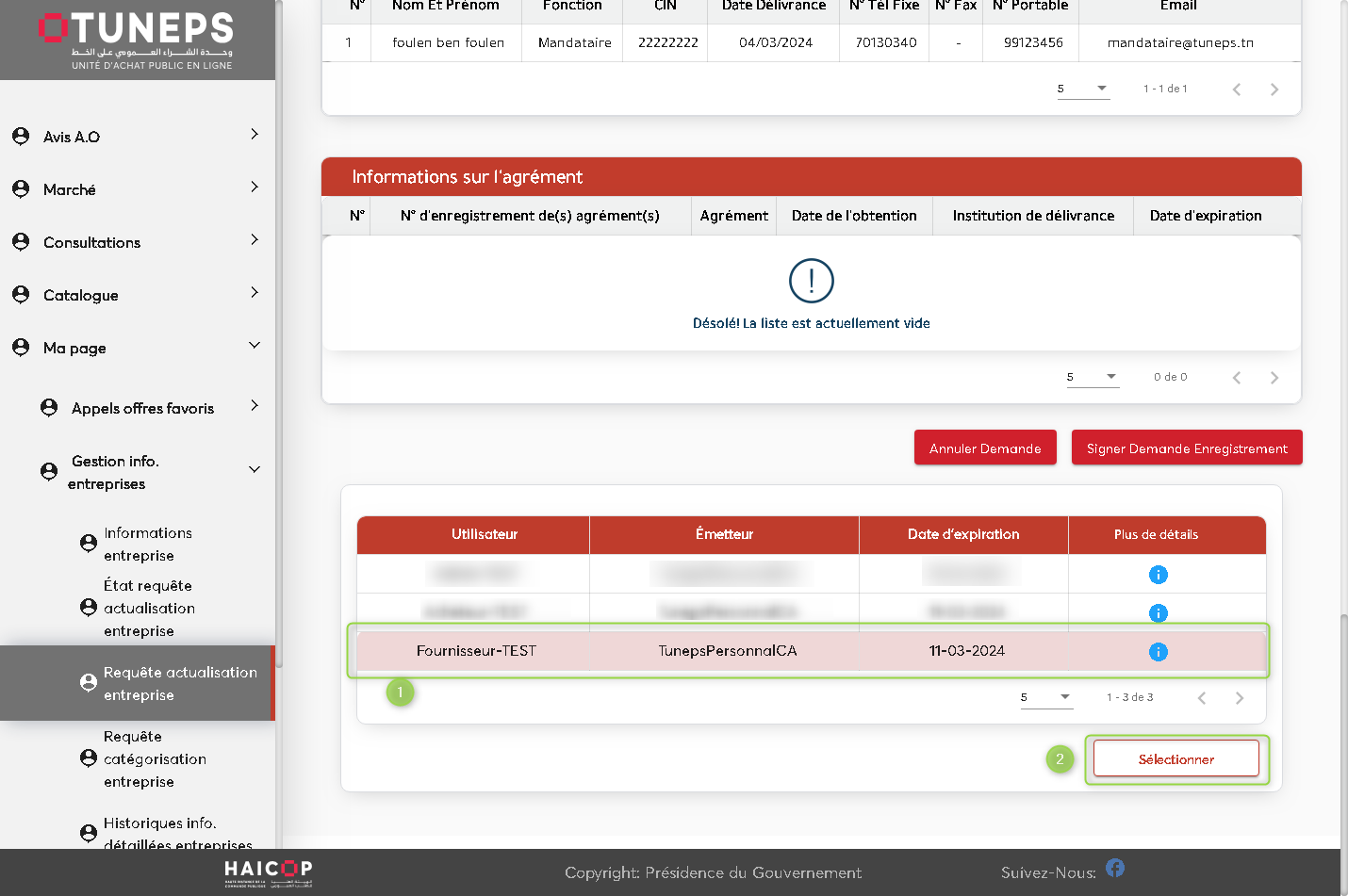Click user icon beside Avis A.O
The height and width of the screenshot is (896, 1348).
point(21,137)
